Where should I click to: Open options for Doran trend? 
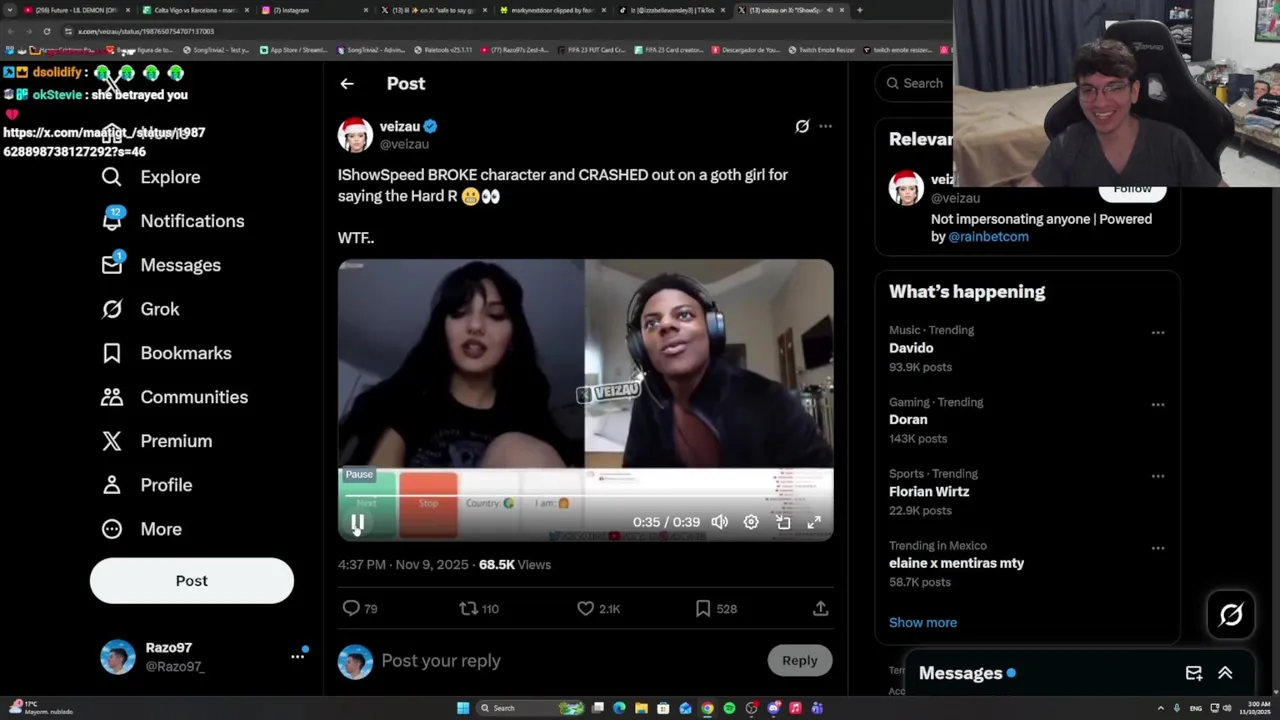1158,405
